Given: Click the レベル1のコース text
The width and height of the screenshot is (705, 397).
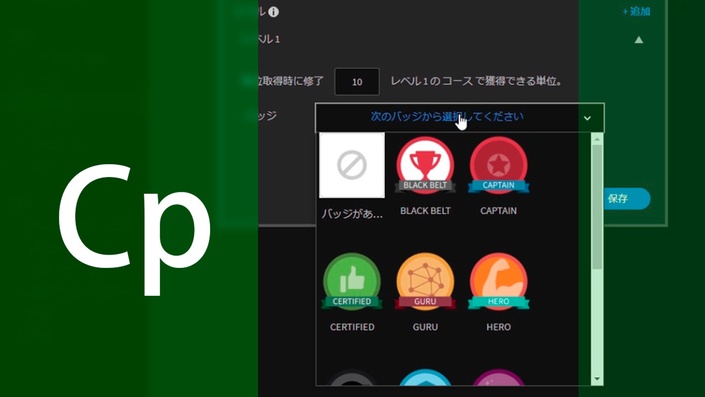Looking at the screenshot, I should (x=431, y=81).
